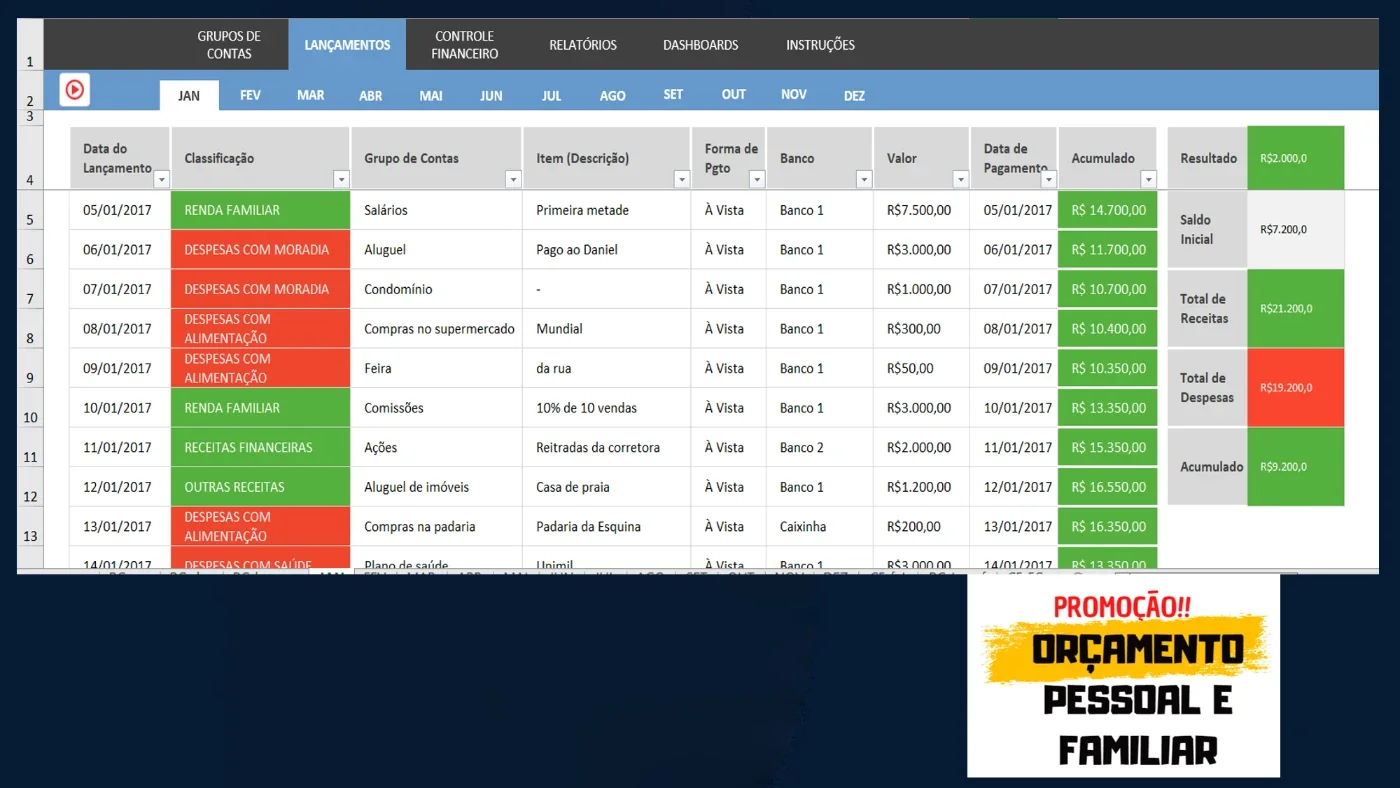Open the Acumulado column filter dropdown

click(1148, 180)
